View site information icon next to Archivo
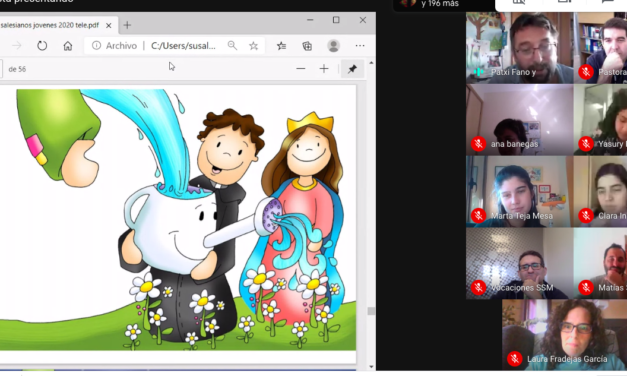627x376 pixels. 96,46
